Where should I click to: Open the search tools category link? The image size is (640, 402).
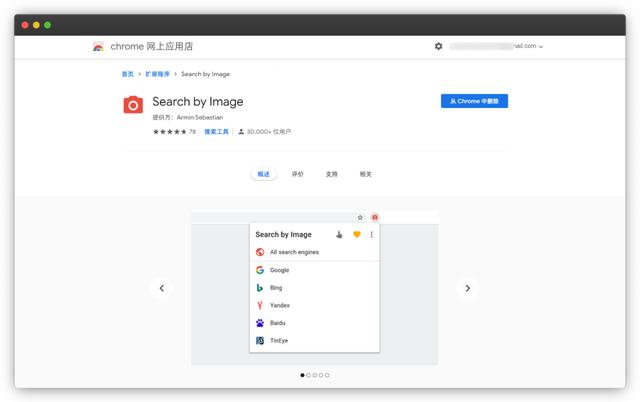coord(216,131)
